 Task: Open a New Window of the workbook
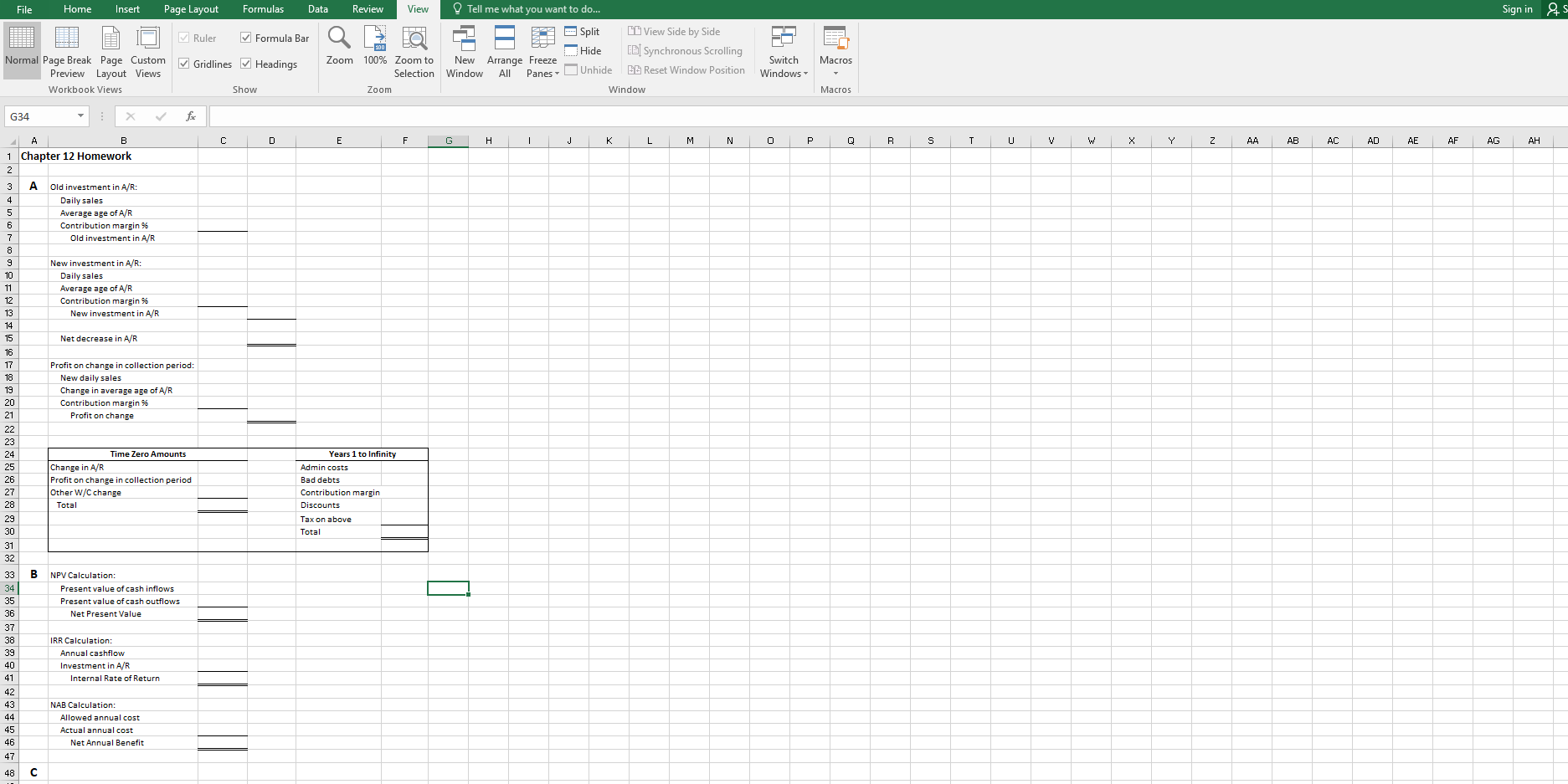(464, 50)
